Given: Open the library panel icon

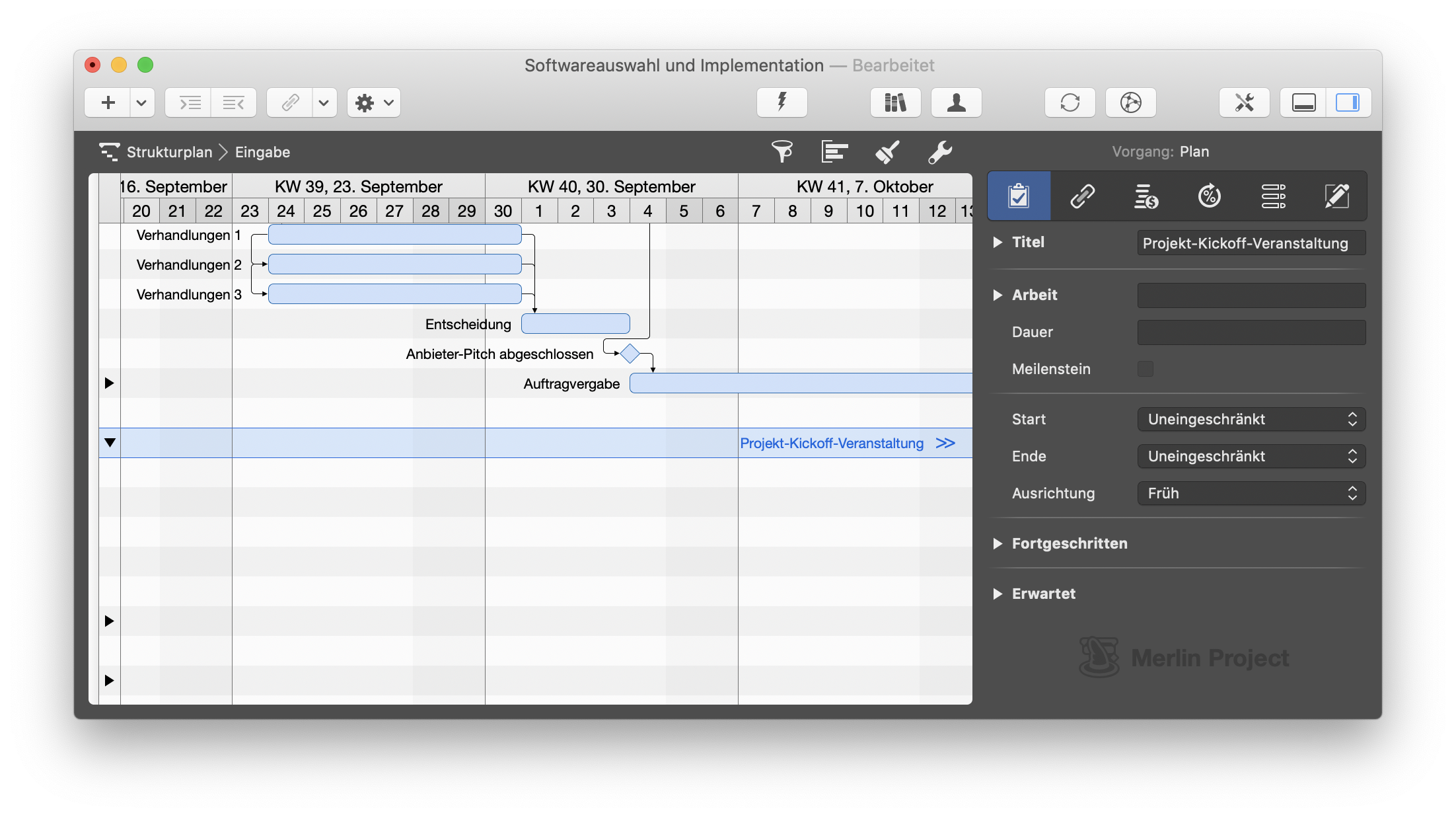Looking at the screenshot, I should 895,102.
